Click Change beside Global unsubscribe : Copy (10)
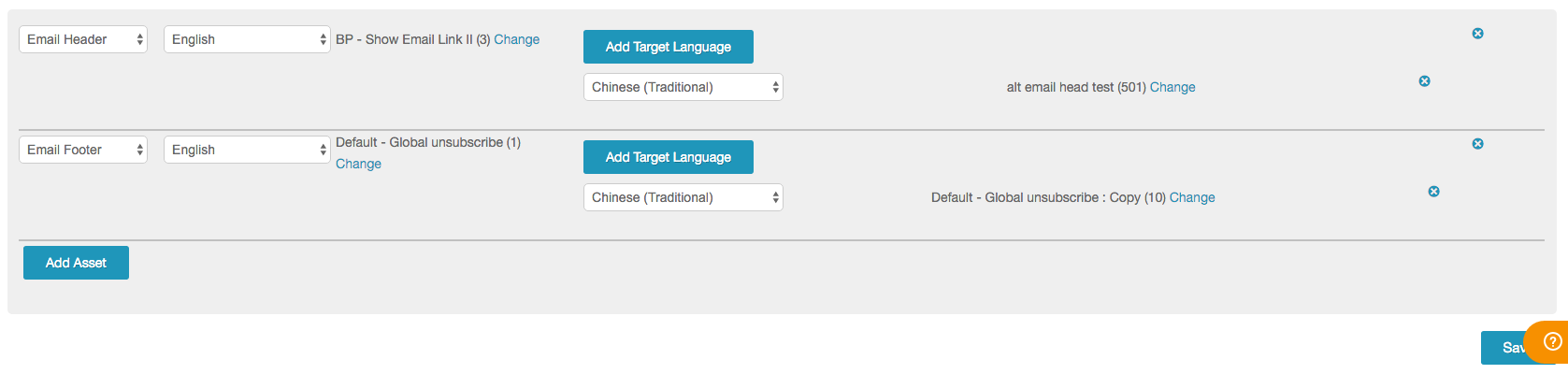The height and width of the screenshot is (374, 1568). coord(1192,197)
